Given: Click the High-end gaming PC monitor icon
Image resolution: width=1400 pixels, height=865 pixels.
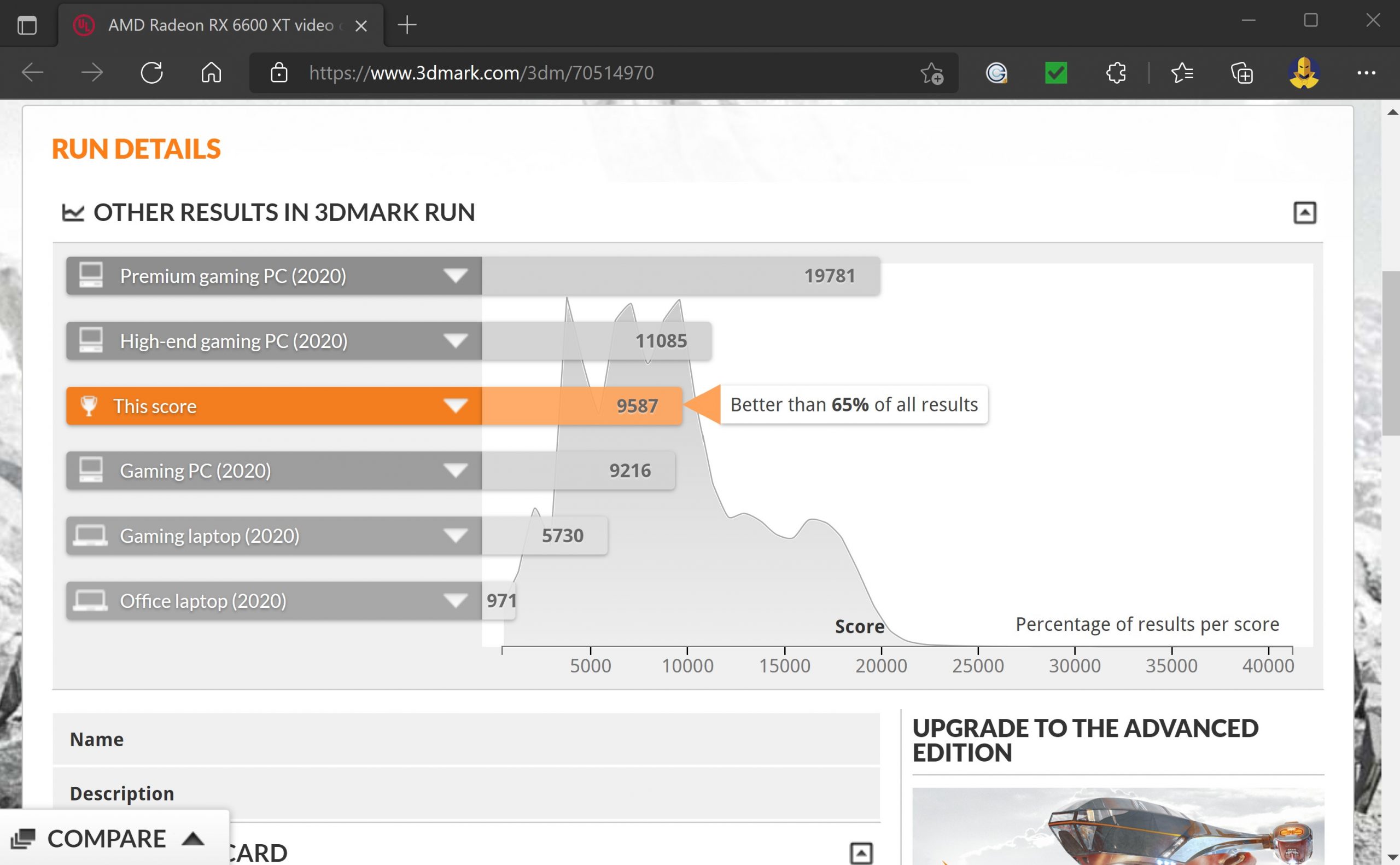Looking at the screenshot, I should pos(90,340).
